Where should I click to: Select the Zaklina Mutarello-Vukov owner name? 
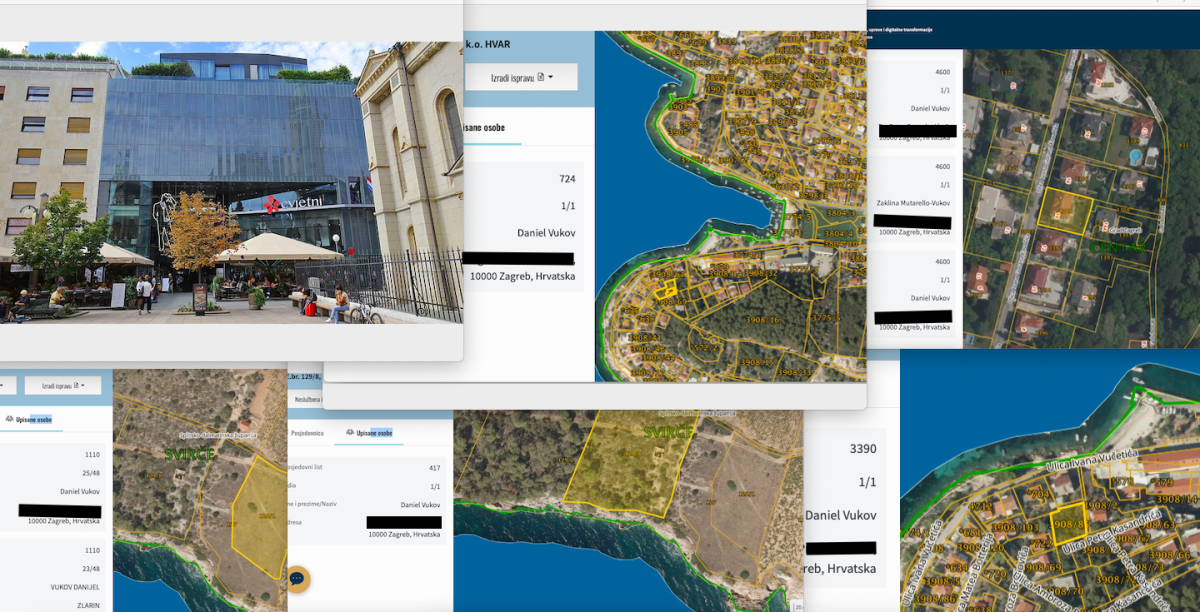(913, 203)
